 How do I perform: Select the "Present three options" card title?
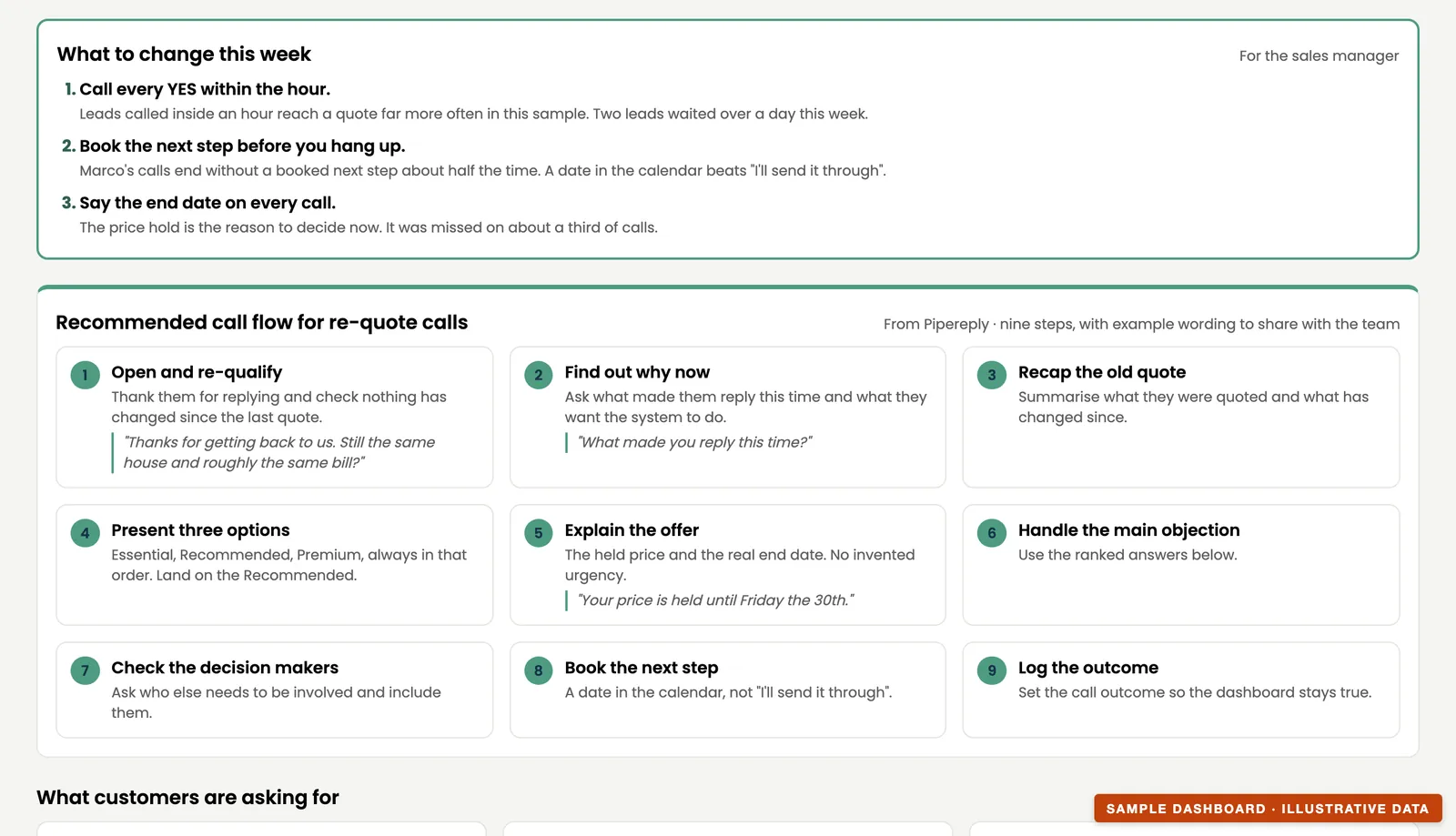200,530
